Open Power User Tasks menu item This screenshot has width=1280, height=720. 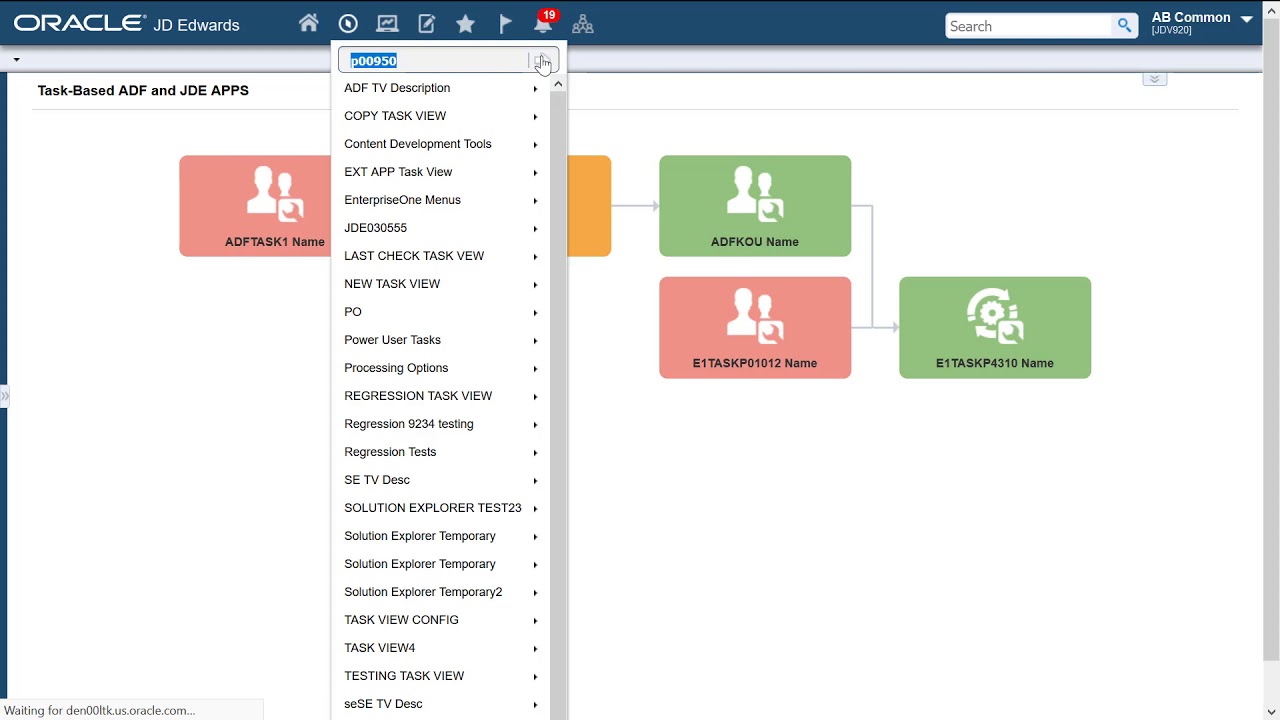tap(440, 340)
